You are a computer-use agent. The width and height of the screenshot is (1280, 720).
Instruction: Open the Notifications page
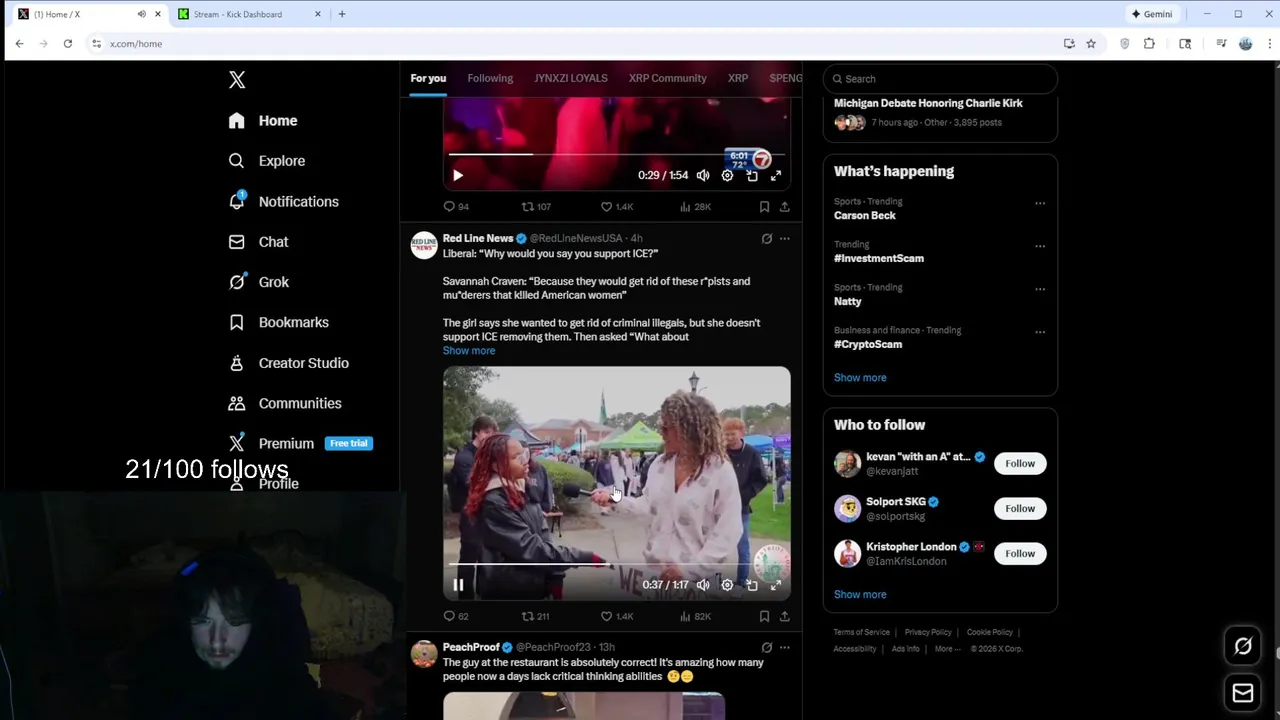pyautogui.click(x=283, y=201)
